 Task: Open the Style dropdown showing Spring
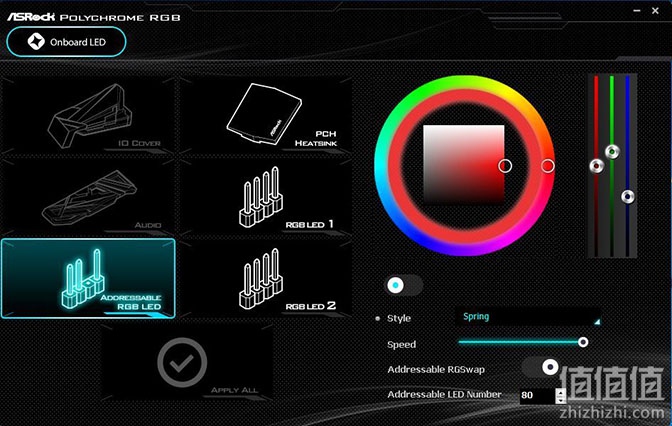point(528,317)
